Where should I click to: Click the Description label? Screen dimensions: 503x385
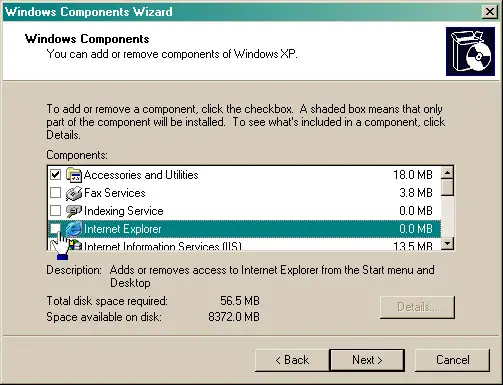(74, 270)
